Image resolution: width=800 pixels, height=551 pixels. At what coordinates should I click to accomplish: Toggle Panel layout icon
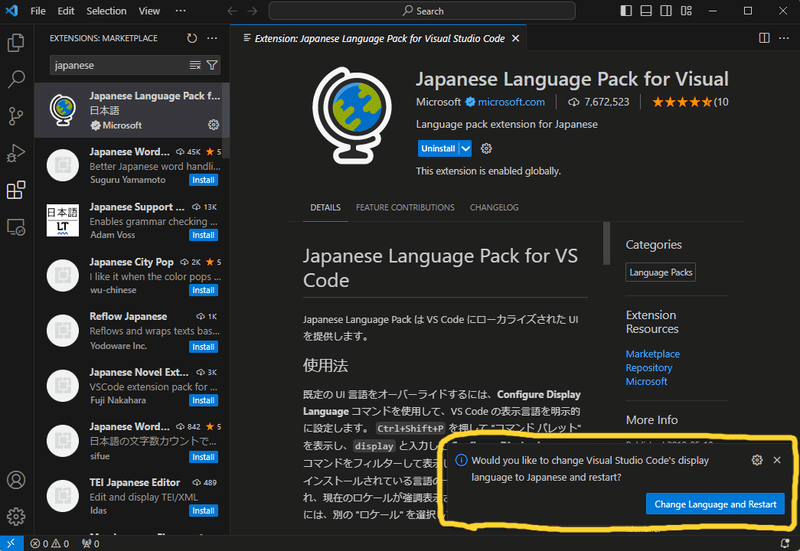[646, 11]
